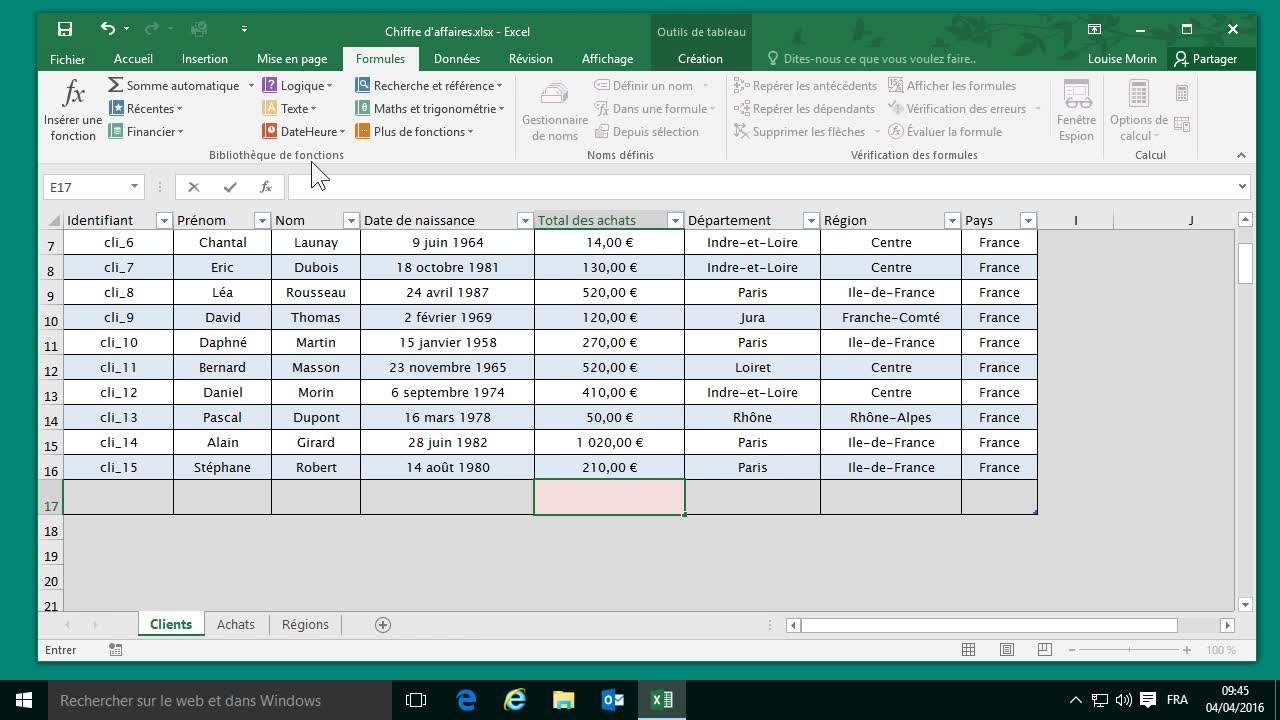Open the Données ribbon tab
This screenshot has width=1280, height=720.
(x=456, y=59)
